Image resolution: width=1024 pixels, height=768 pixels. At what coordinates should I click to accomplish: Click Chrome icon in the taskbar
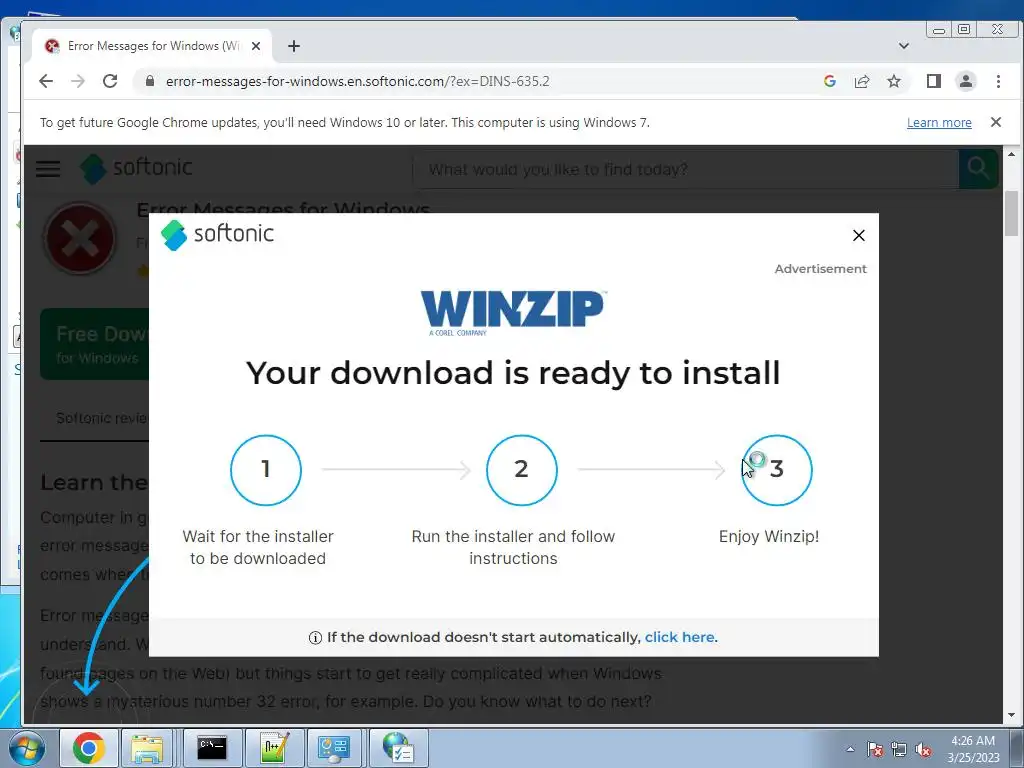click(89, 748)
